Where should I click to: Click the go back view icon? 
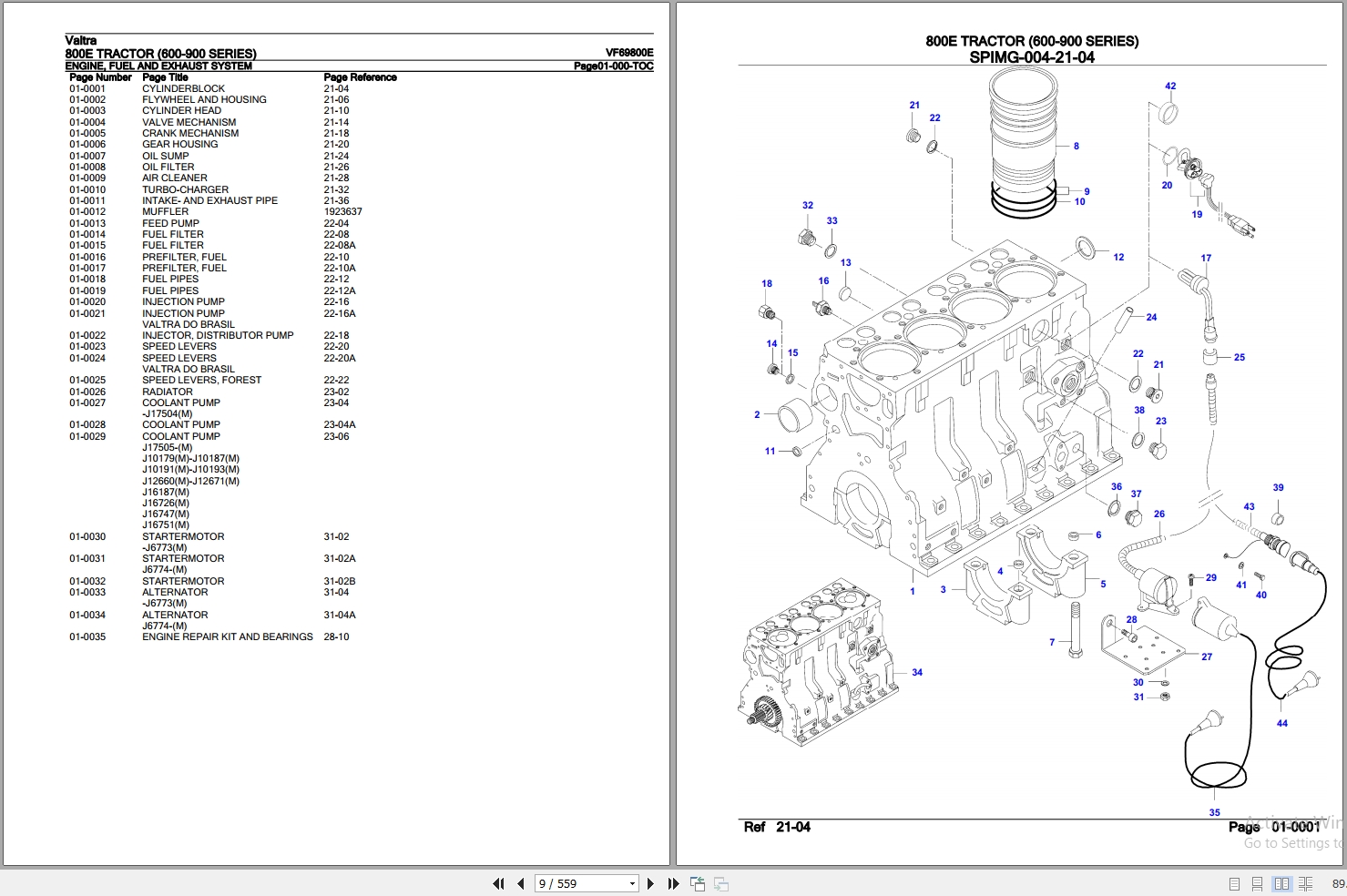pos(698,883)
